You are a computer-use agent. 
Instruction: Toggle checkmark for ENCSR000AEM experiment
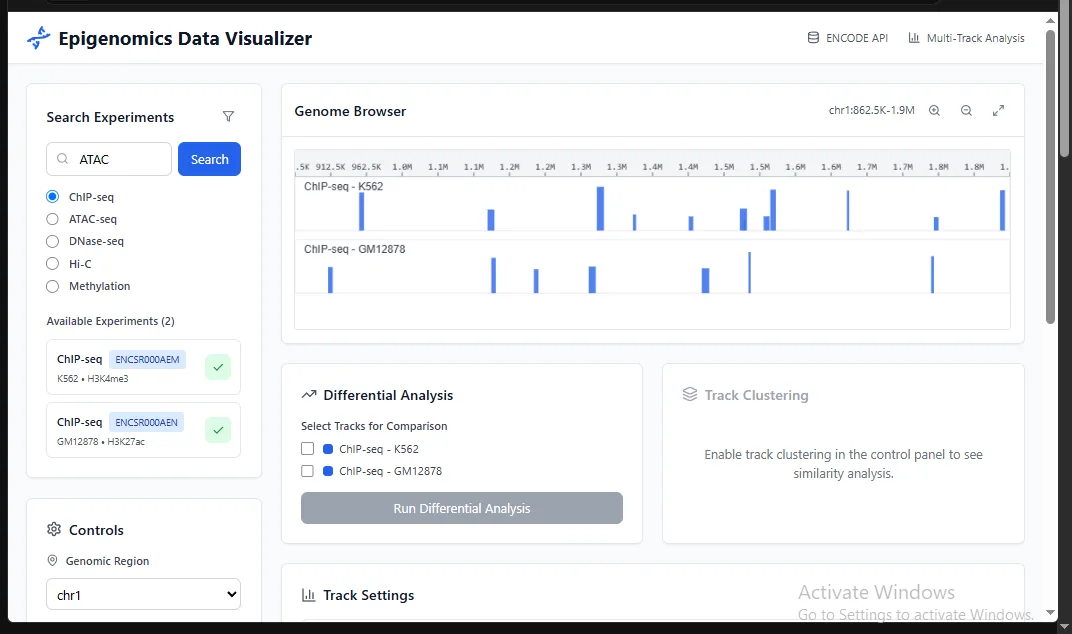(x=218, y=367)
